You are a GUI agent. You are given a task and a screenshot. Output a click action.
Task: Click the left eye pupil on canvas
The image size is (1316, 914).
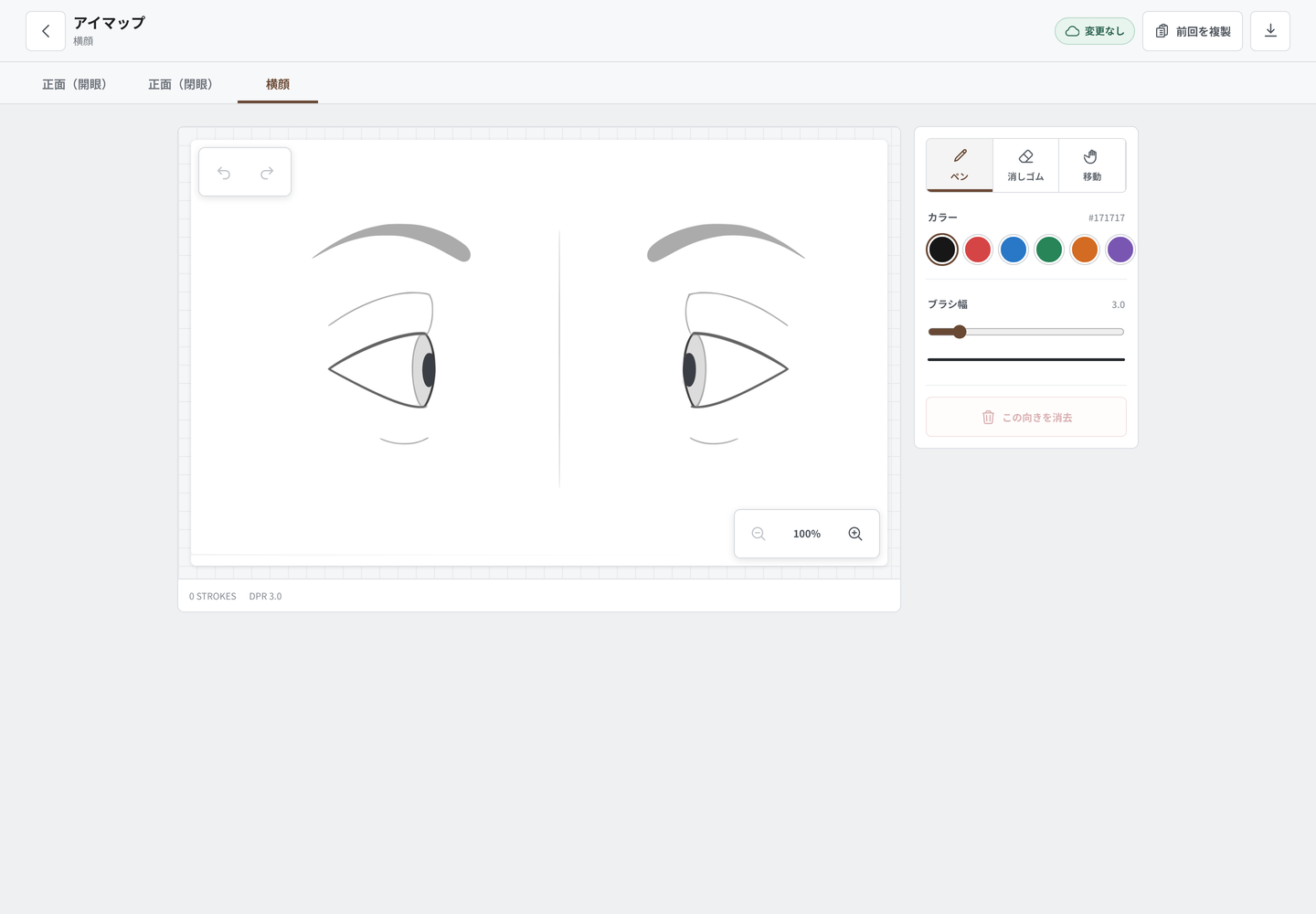pos(429,369)
